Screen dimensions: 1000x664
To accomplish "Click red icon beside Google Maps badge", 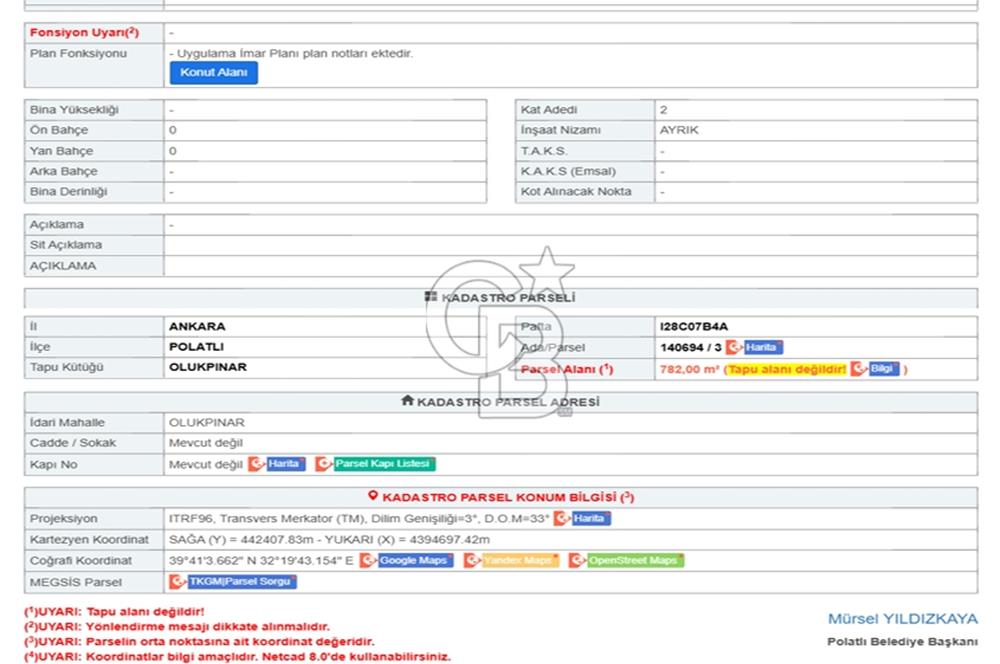I will coord(368,561).
